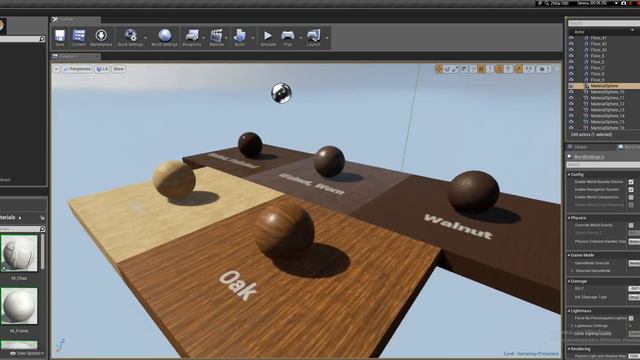This screenshot has width=640, height=360.
Task: Switch to the Viewport 1 tab
Action: click(75, 57)
